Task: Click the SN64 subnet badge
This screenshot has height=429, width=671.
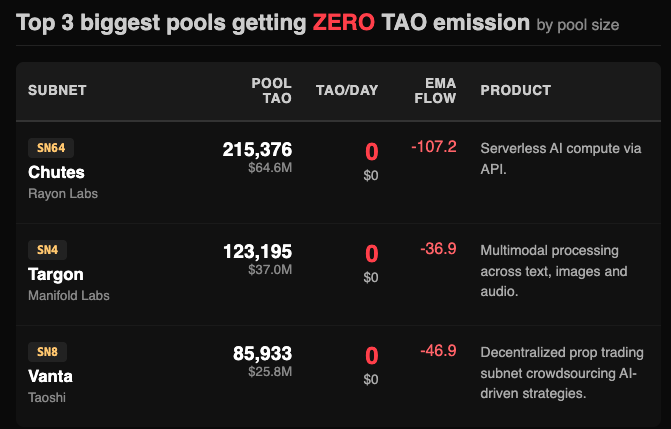Action: coord(49,149)
